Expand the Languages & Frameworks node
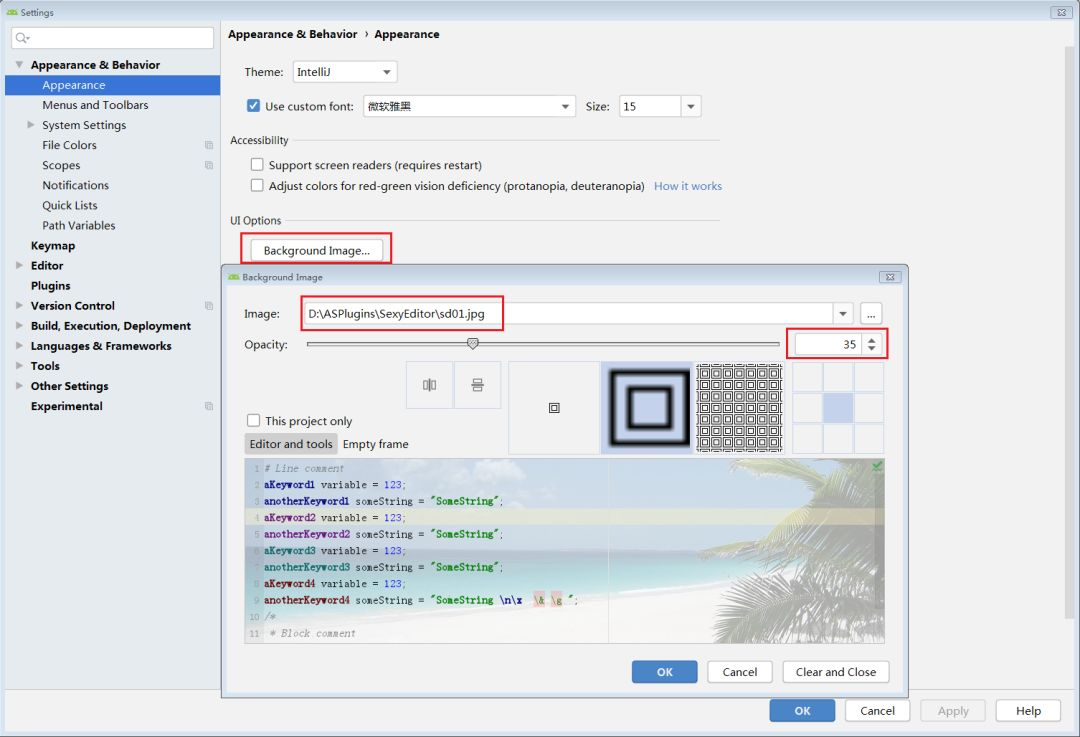1080x737 pixels. pos(19,345)
